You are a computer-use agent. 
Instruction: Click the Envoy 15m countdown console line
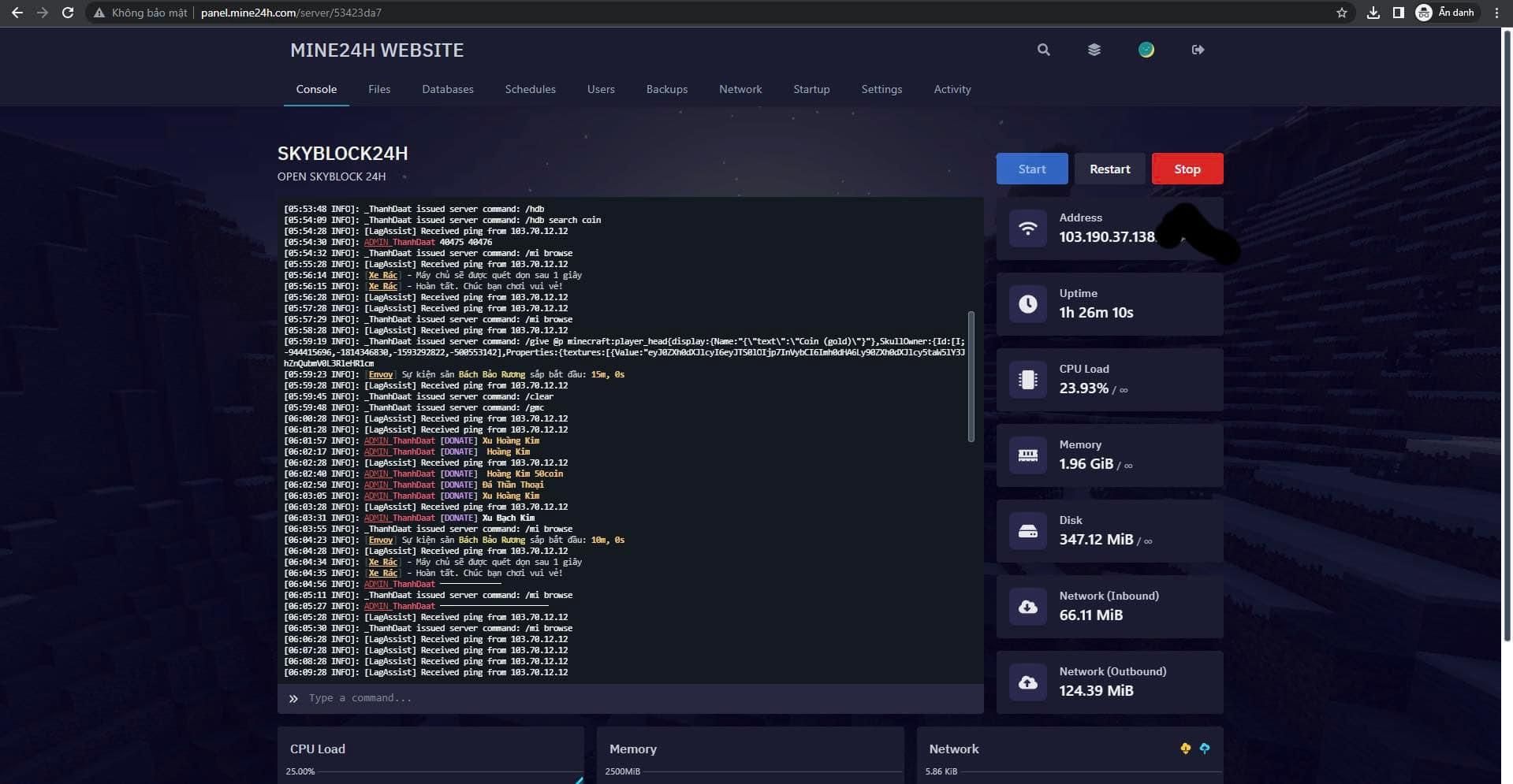pos(454,375)
